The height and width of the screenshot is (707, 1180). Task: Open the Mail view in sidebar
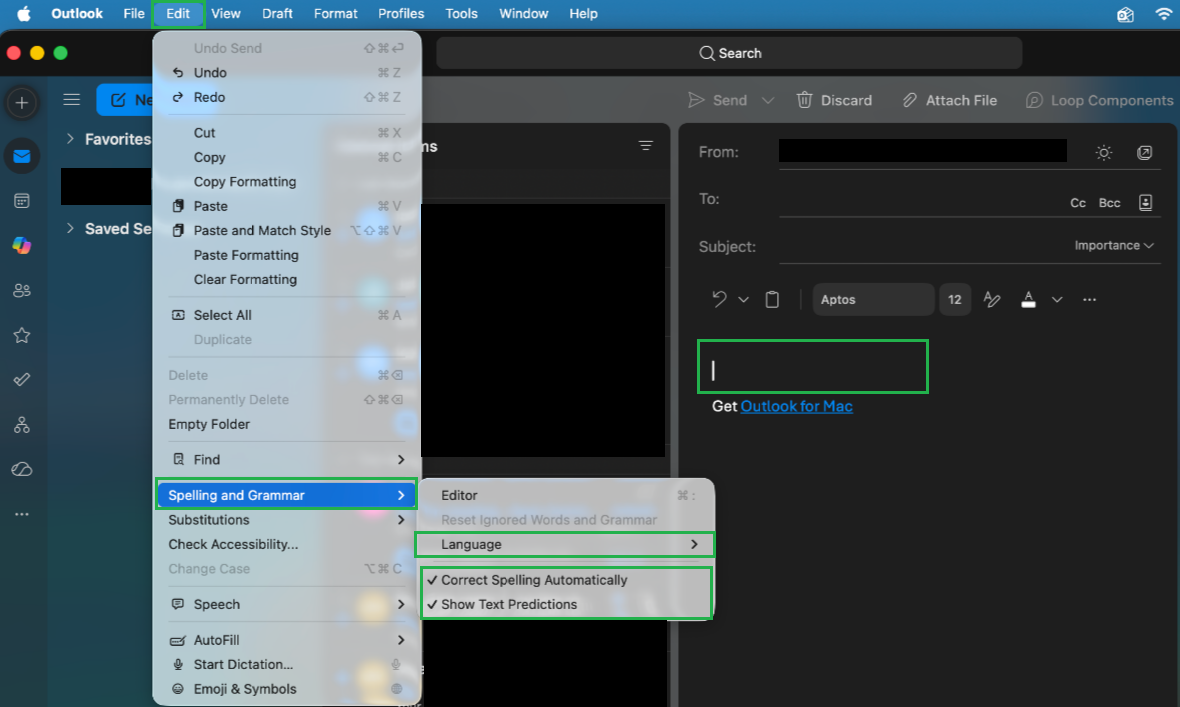click(22, 157)
